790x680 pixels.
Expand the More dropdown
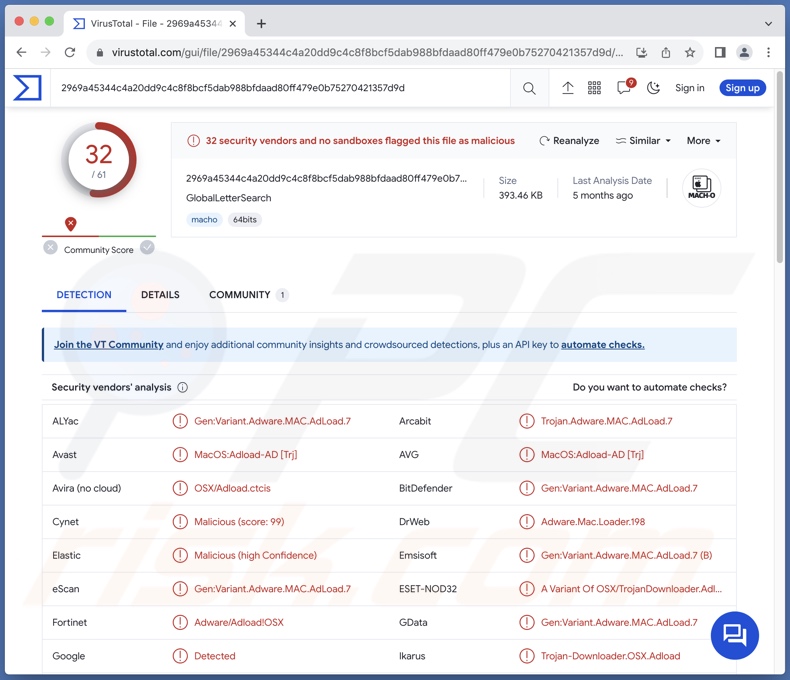[x=703, y=141]
